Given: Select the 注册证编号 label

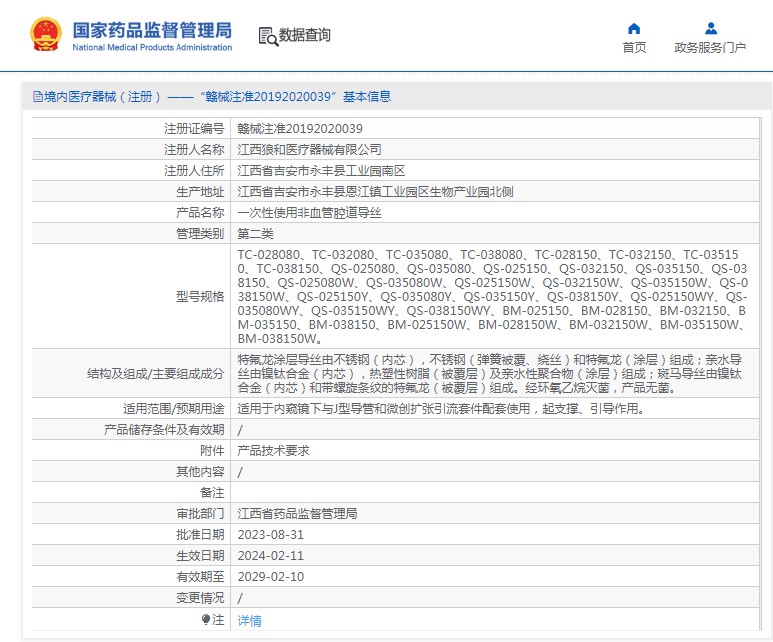Looking at the screenshot, I should [x=194, y=129].
